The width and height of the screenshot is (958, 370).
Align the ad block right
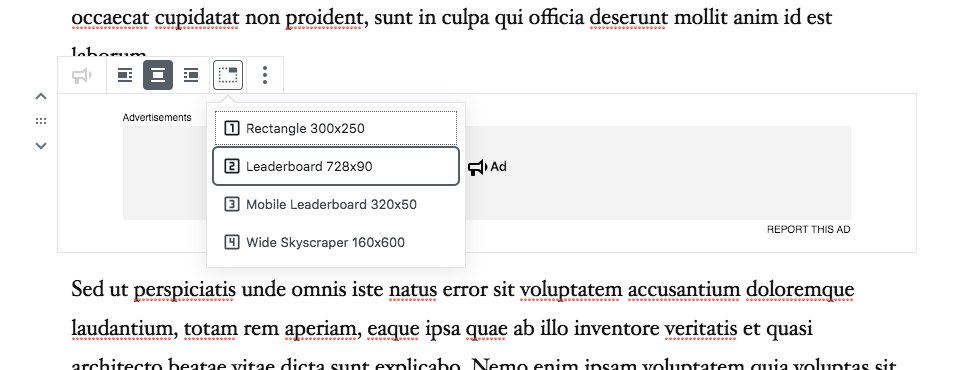point(191,75)
